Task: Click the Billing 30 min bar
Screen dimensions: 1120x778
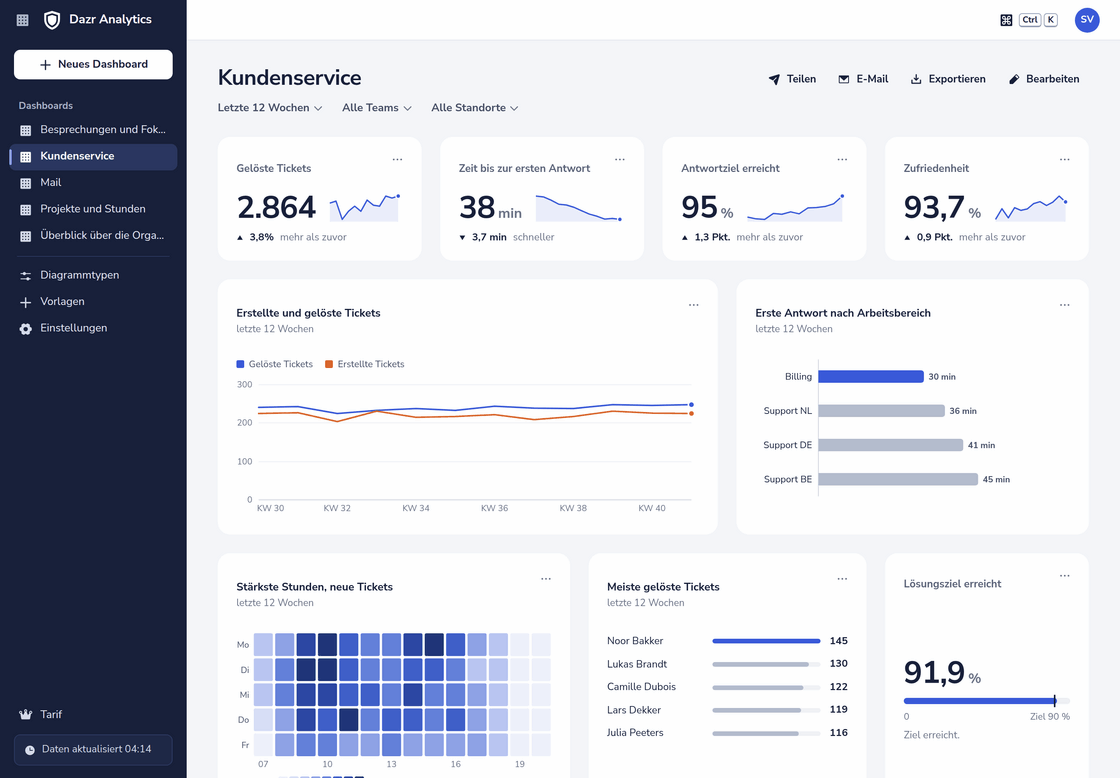Action: pyautogui.click(x=871, y=376)
